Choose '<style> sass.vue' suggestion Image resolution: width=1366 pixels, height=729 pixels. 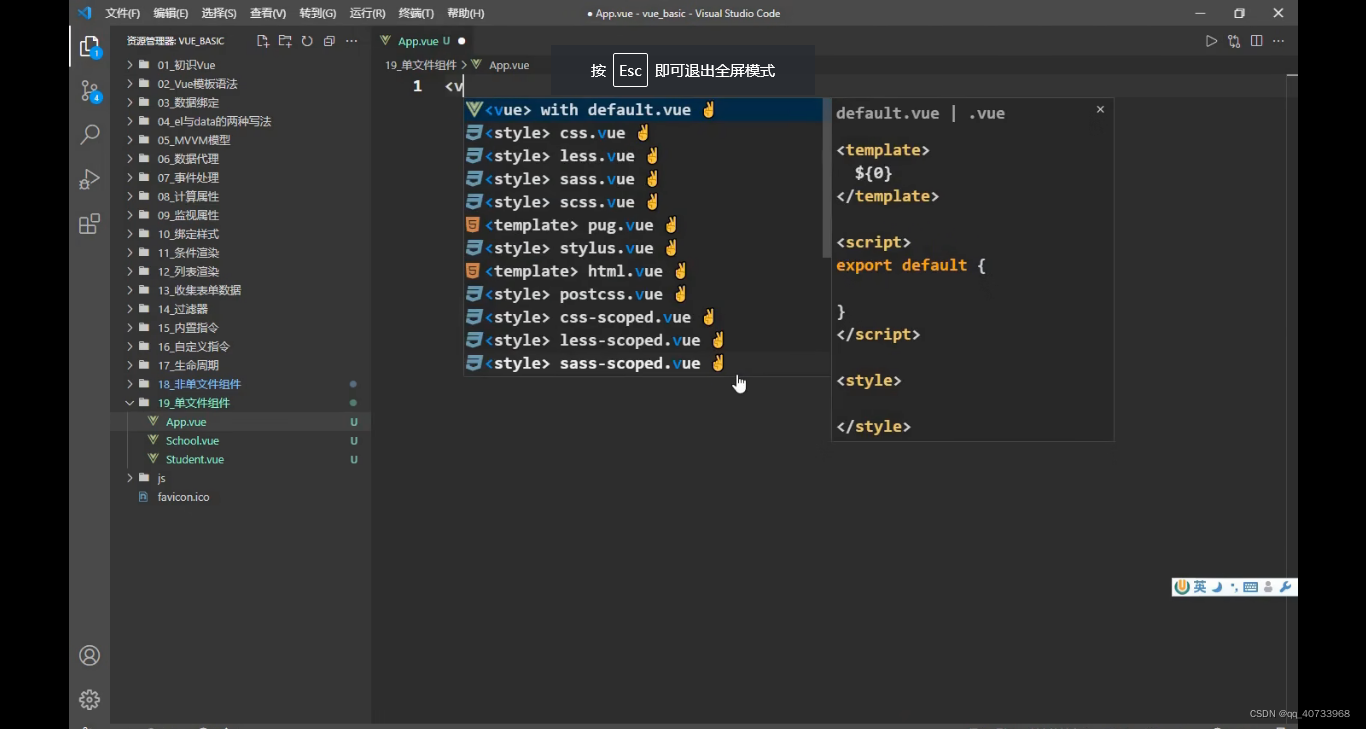[x=643, y=179]
